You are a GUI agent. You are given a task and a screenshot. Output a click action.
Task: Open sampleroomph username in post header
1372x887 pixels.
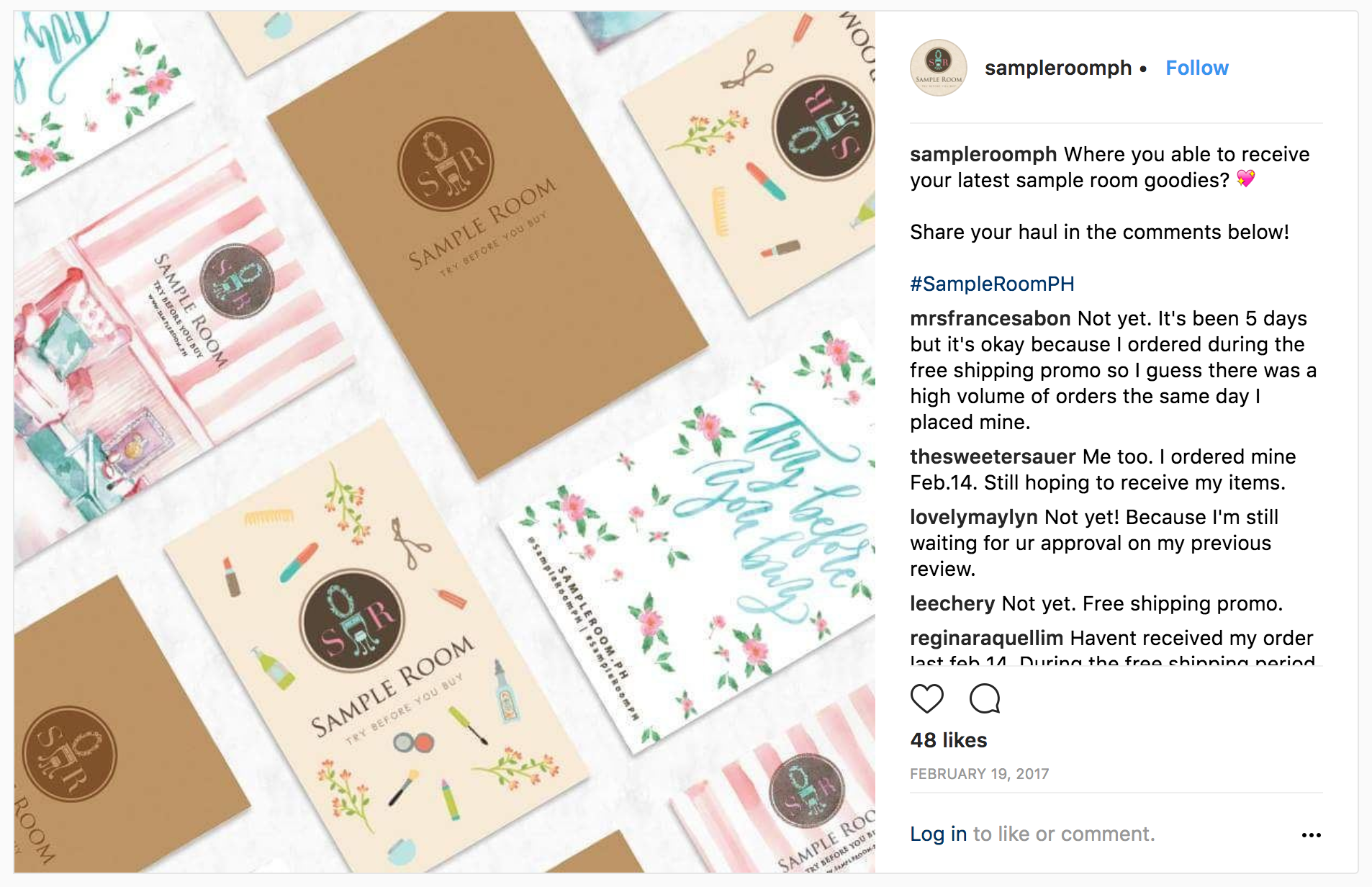point(1057,68)
